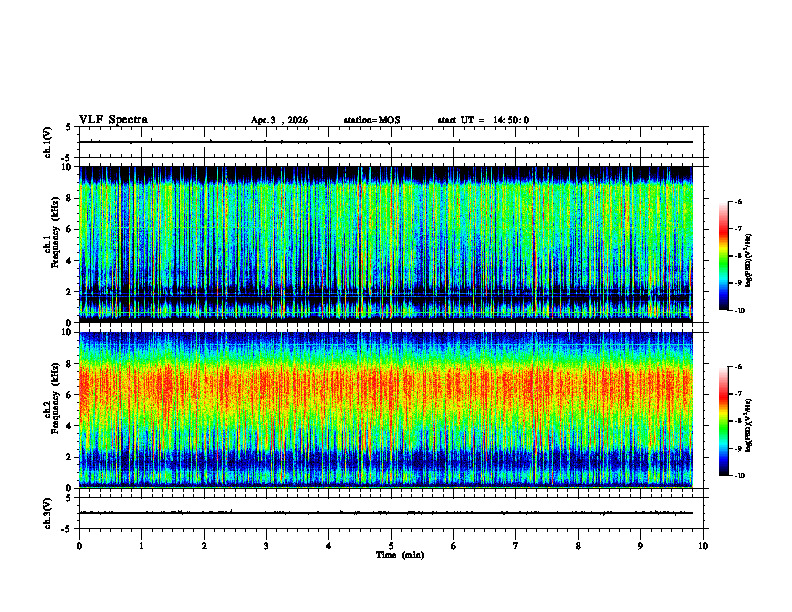Click the ch.1 voltage waveform trace
This screenshot has height=612, width=792.
tap(386, 142)
